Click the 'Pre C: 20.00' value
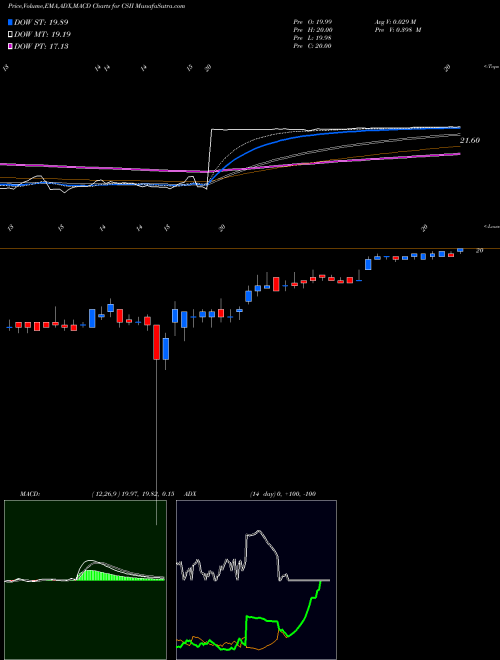500x660 pixels. 313,46
